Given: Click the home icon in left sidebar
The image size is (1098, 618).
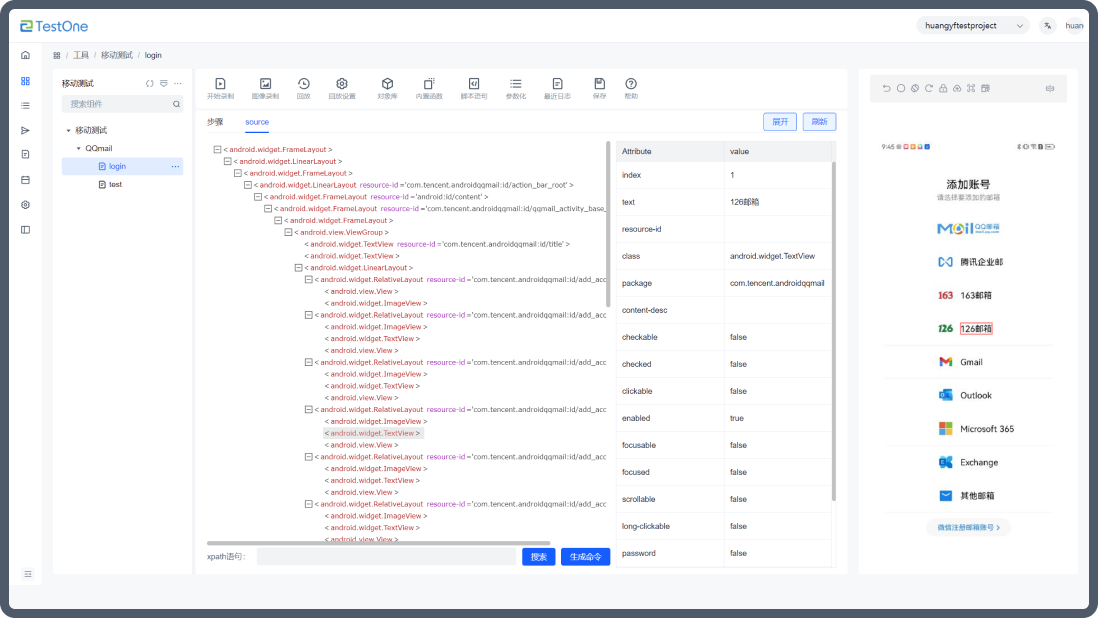Looking at the screenshot, I should click(25, 55).
